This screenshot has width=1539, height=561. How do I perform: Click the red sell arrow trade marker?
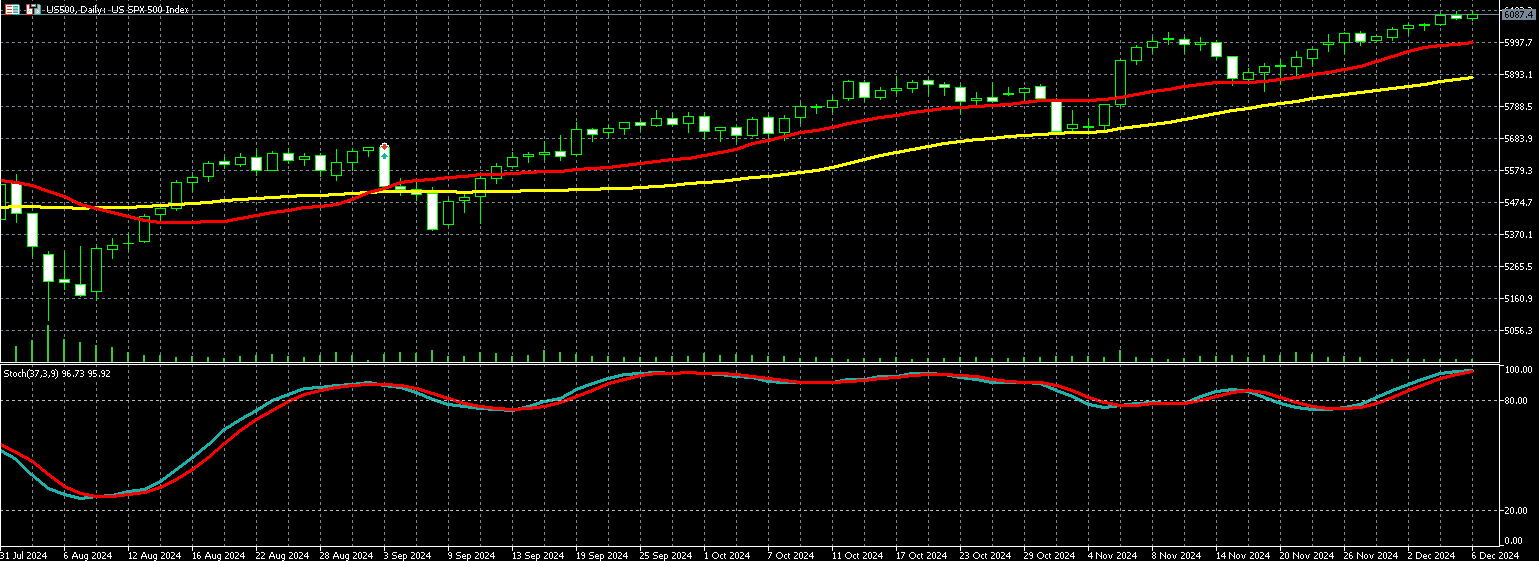point(385,147)
